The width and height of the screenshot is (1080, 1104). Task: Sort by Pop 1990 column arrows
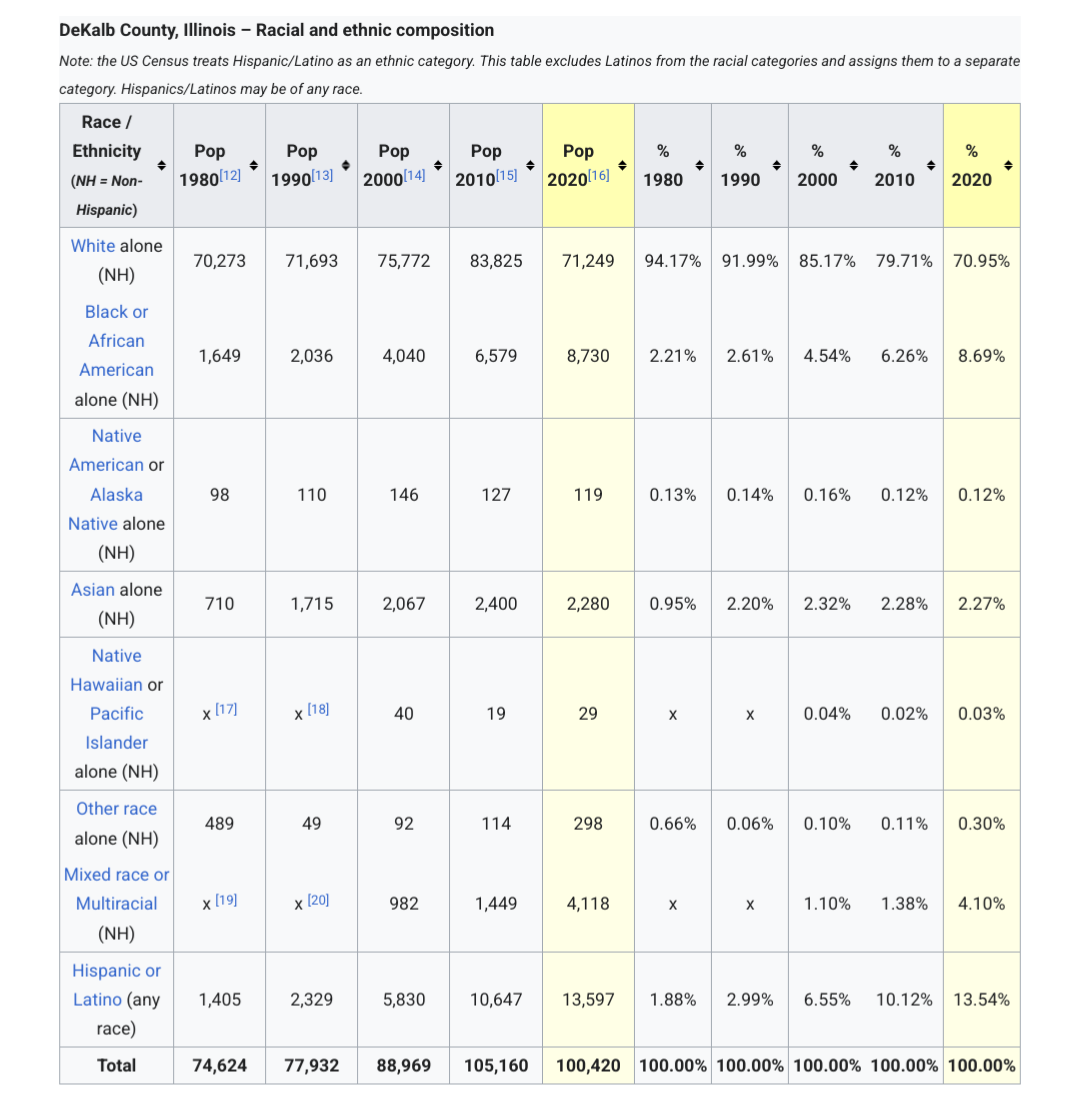pyautogui.click(x=346, y=165)
